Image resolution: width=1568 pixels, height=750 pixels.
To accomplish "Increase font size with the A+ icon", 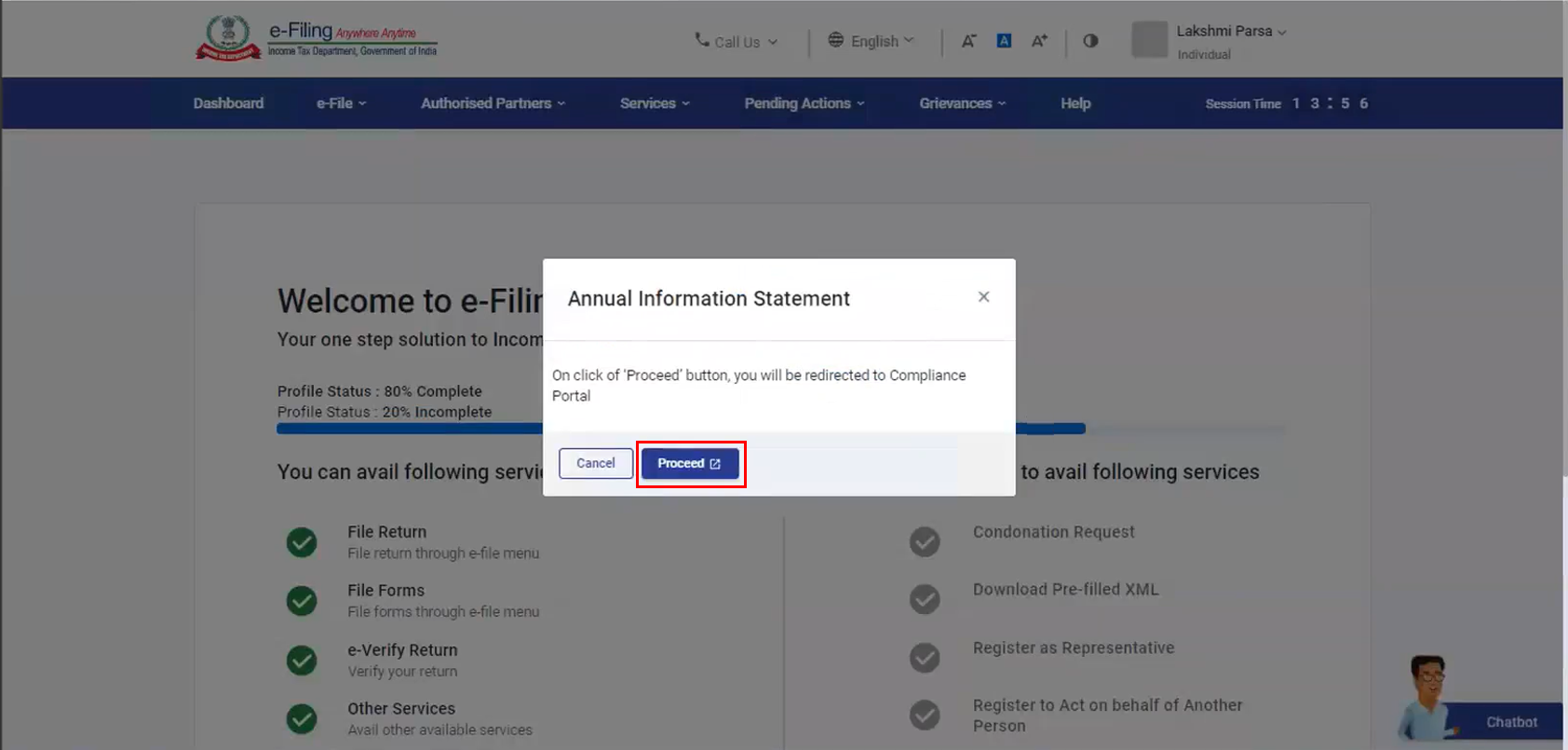I will tap(1039, 41).
